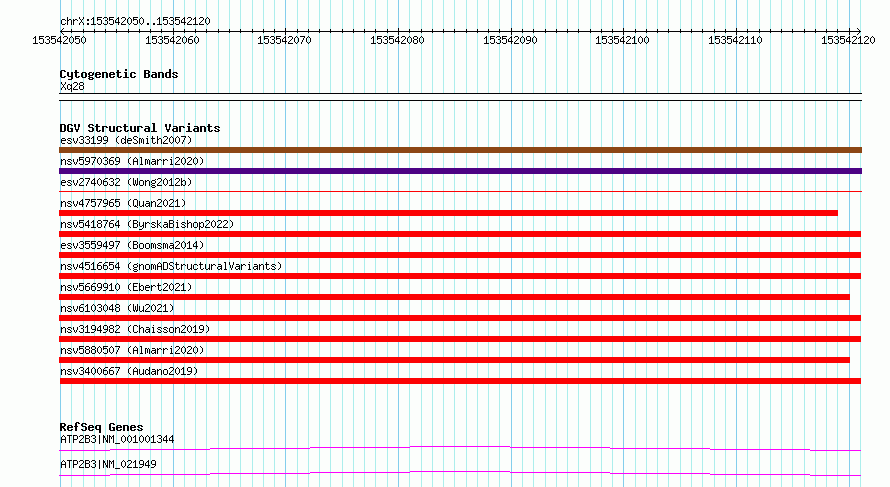The height and width of the screenshot is (487, 890).
Task: Open nsv4516654 (gnomADStructuralVariants) label
Action: [x=171, y=266]
